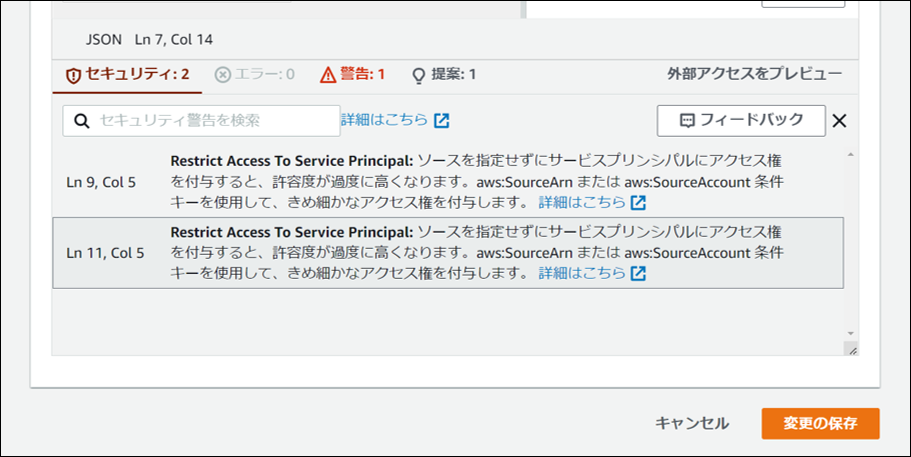The height and width of the screenshot is (457, 911).
Task: Close the findings panel with the X
Action: [x=839, y=121]
